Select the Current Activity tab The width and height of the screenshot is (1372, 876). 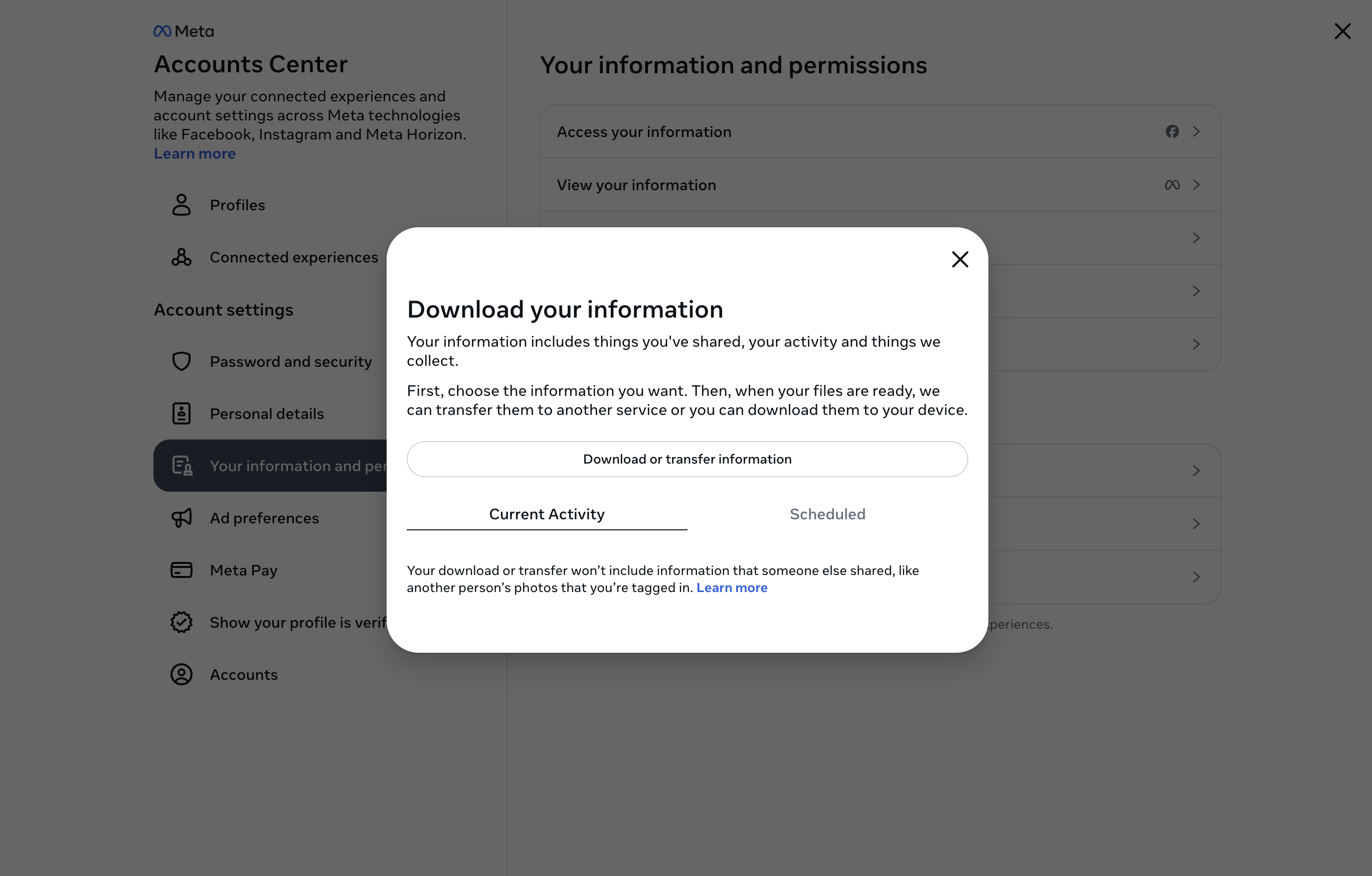547,513
